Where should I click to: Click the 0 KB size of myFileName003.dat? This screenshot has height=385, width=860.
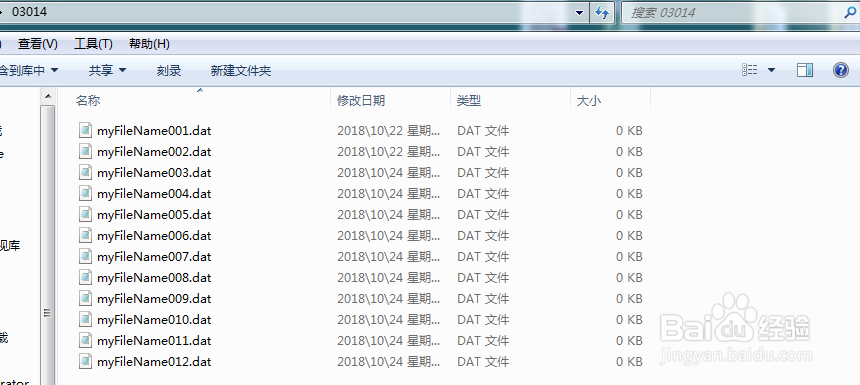click(x=629, y=173)
